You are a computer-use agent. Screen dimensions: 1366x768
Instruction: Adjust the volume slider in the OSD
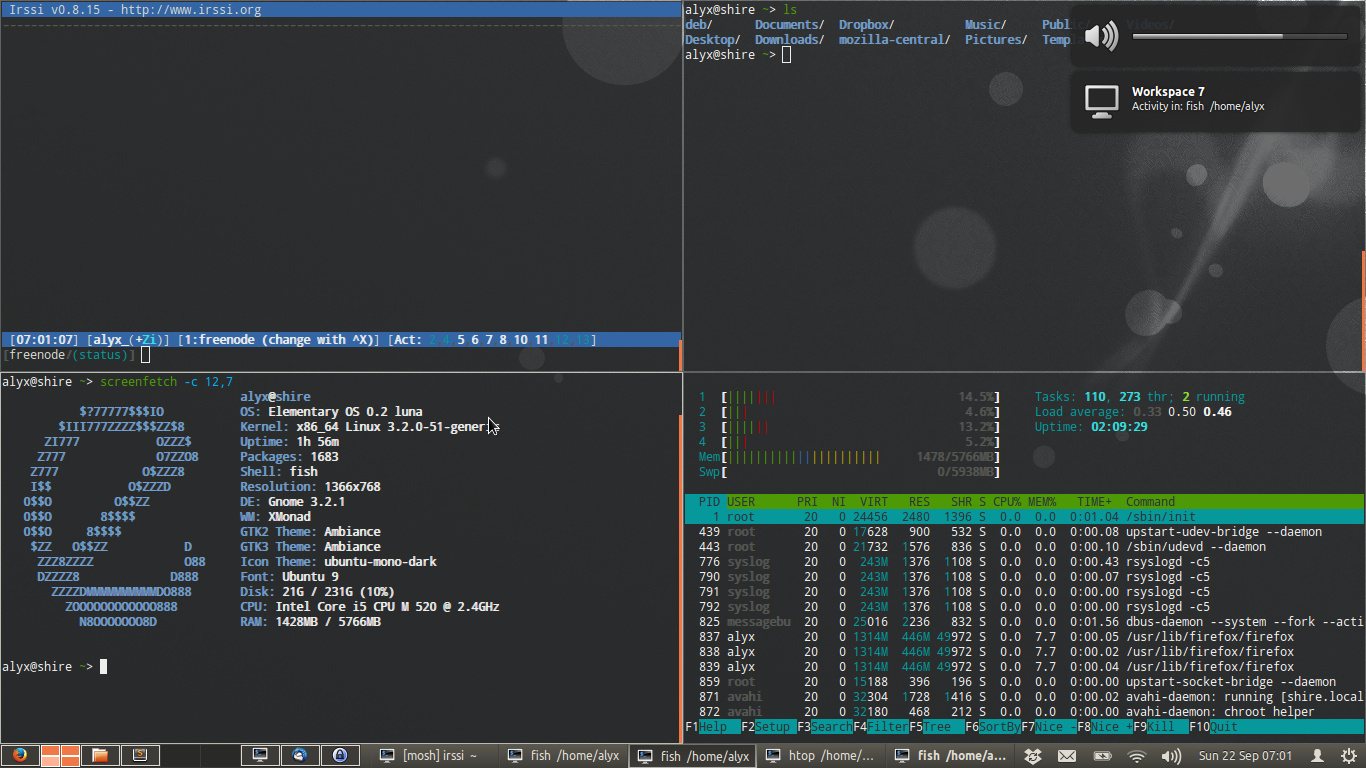click(x=1240, y=34)
